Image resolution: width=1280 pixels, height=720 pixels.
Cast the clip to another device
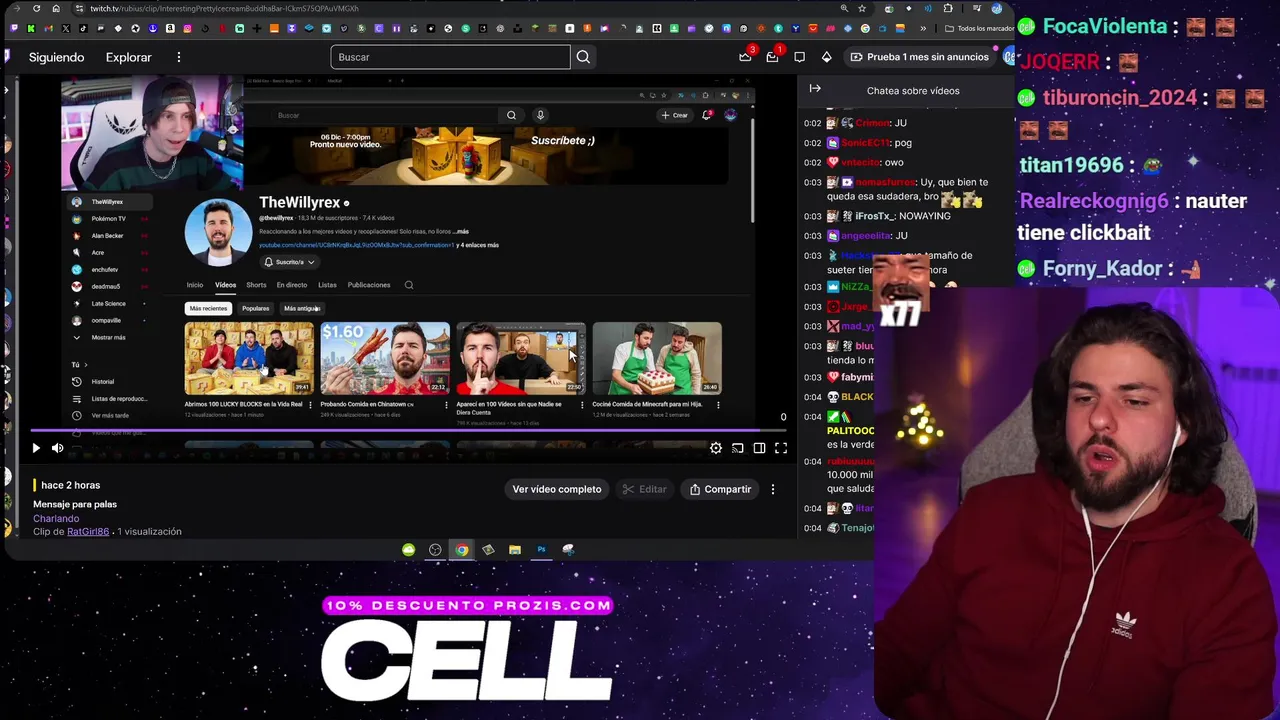(738, 448)
